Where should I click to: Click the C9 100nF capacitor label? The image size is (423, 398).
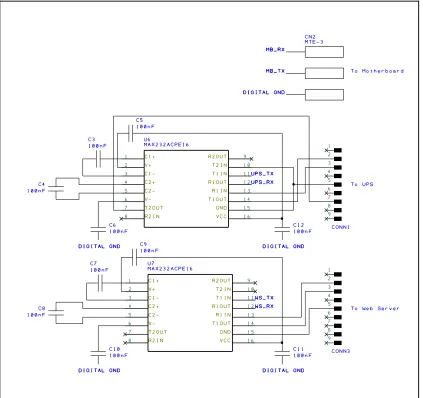[x=149, y=247]
